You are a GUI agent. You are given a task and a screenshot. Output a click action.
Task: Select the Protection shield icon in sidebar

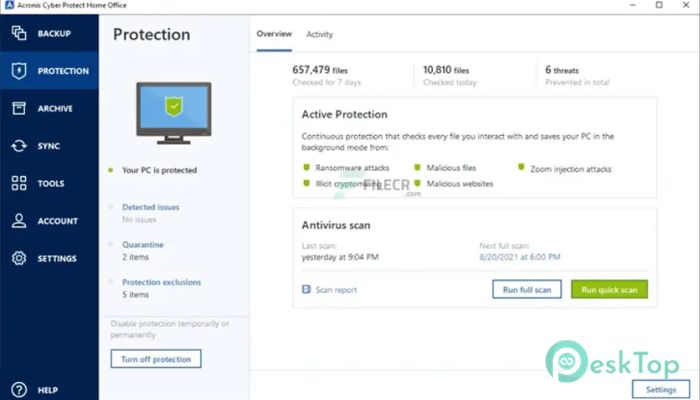[x=19, y=71]
